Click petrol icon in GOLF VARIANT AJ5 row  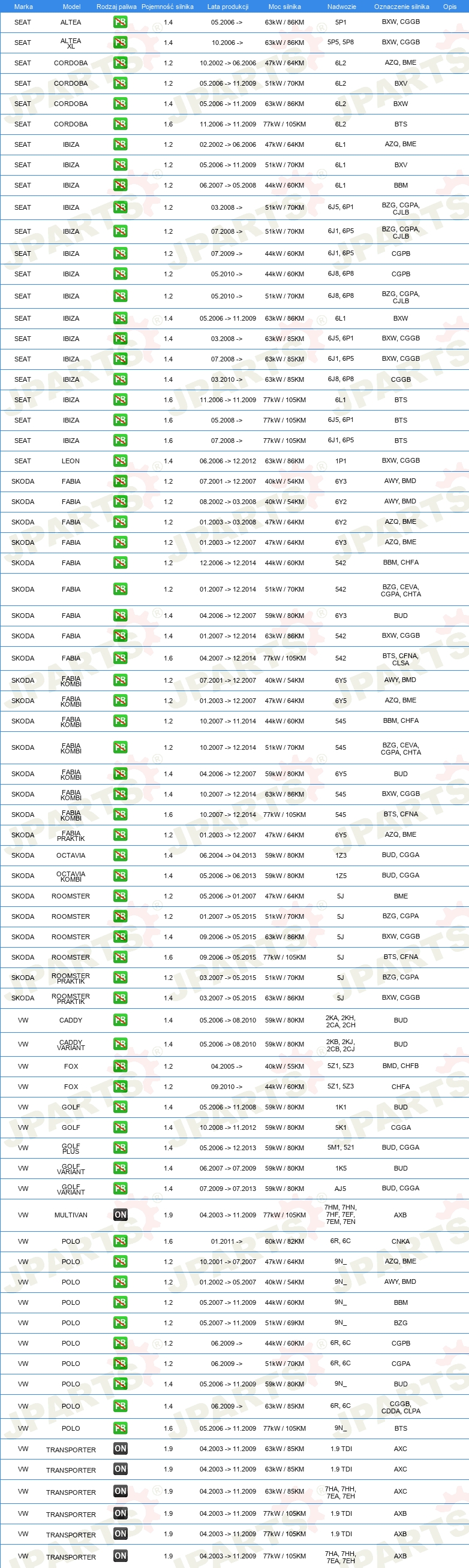[120, 1189]
